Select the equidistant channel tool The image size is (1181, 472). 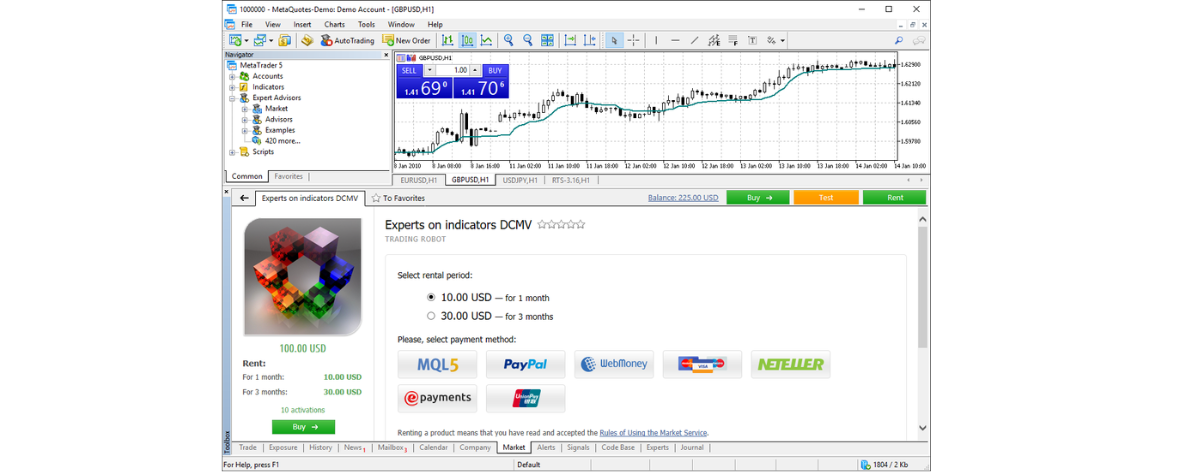(x=714, y=40)
